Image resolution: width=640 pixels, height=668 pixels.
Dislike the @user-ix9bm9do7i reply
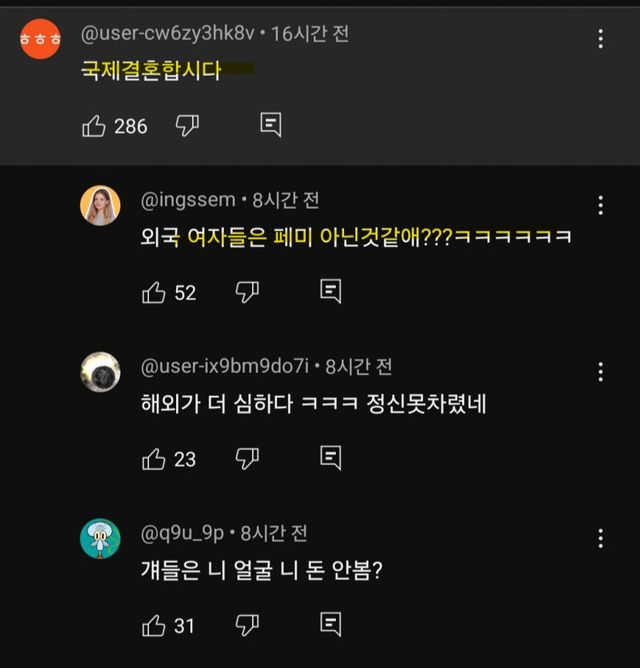(x=247, y=459)
